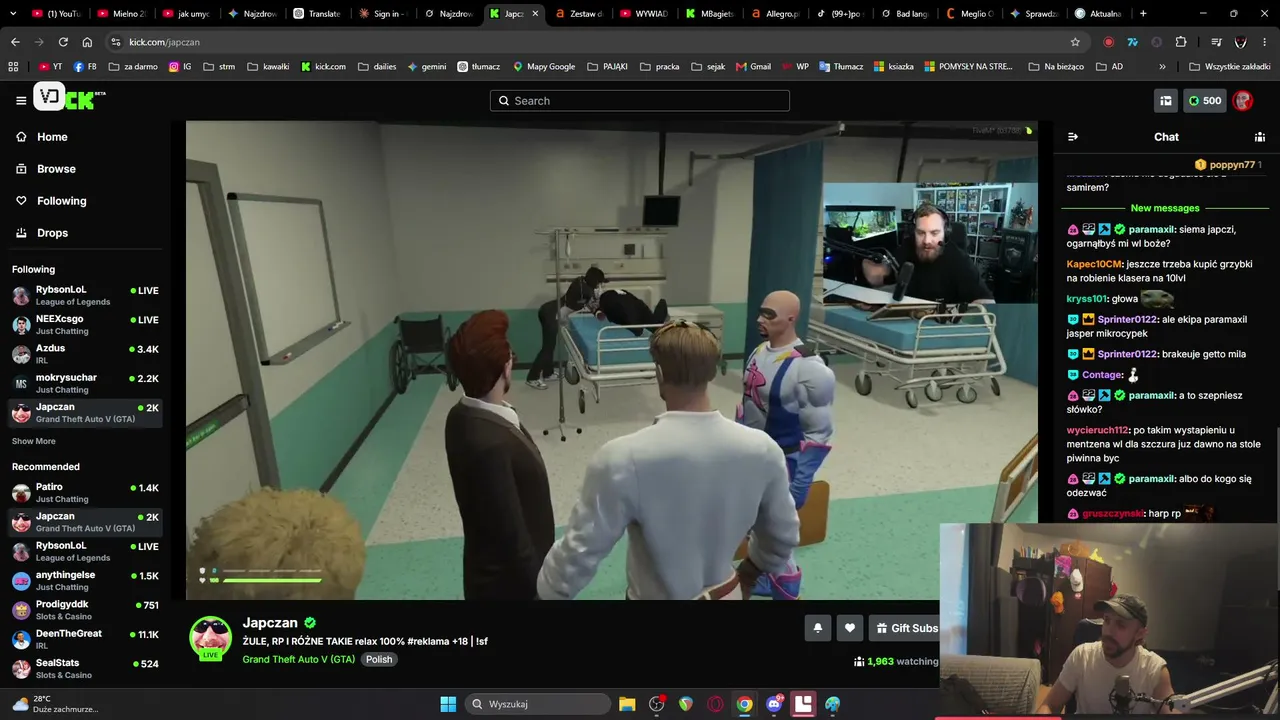
Task: Open the Mapy Google bookmark
Action: (544, 67)
